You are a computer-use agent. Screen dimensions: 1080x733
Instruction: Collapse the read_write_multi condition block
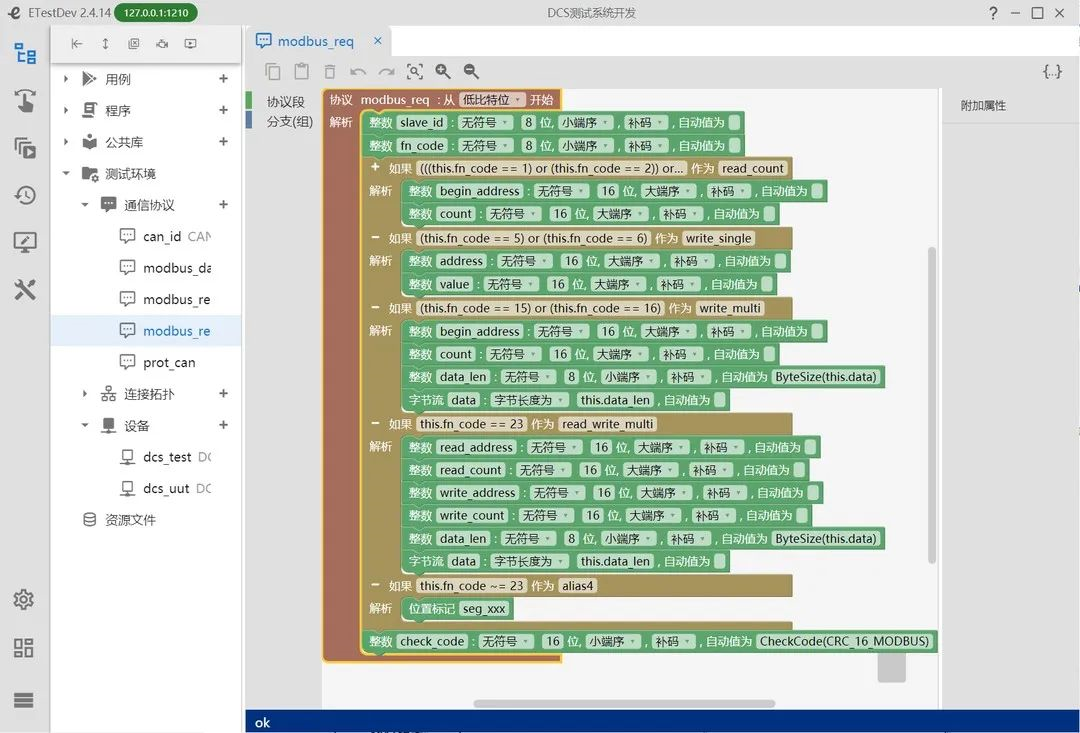point(375,423)
